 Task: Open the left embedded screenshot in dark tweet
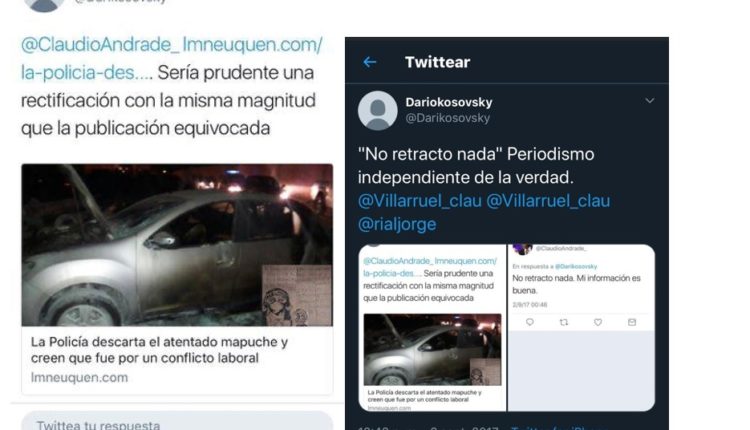(432, 328)
